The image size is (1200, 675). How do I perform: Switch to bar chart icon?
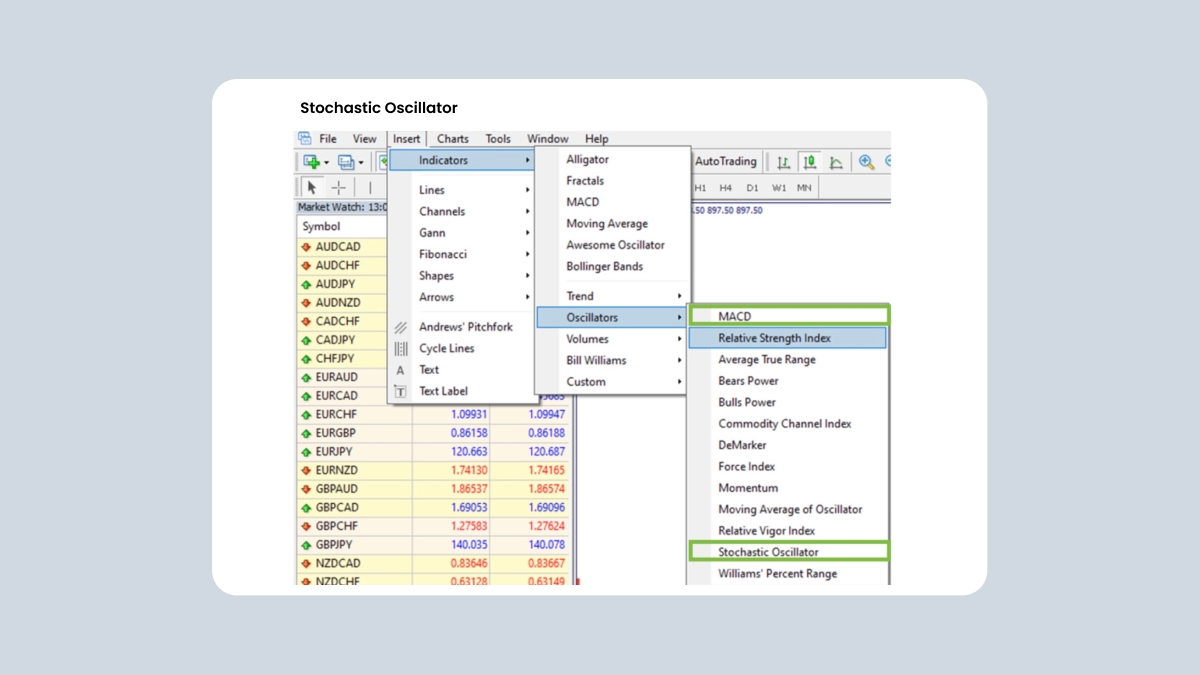pyautogui.click(x=784, y=162)
